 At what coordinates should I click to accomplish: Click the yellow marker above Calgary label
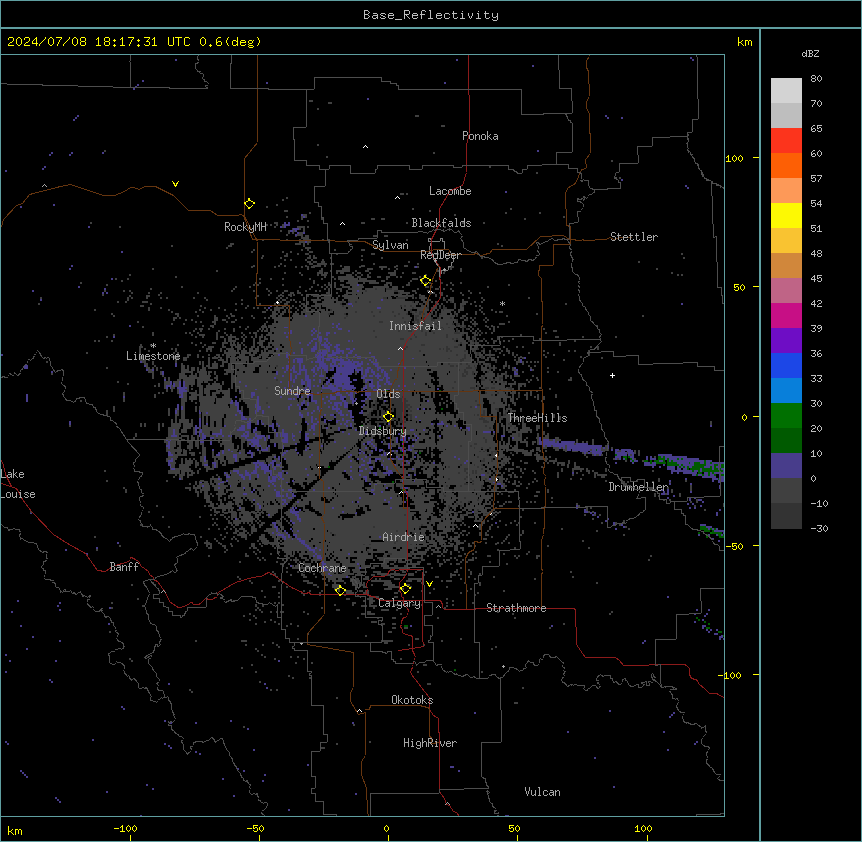(405, 589)
